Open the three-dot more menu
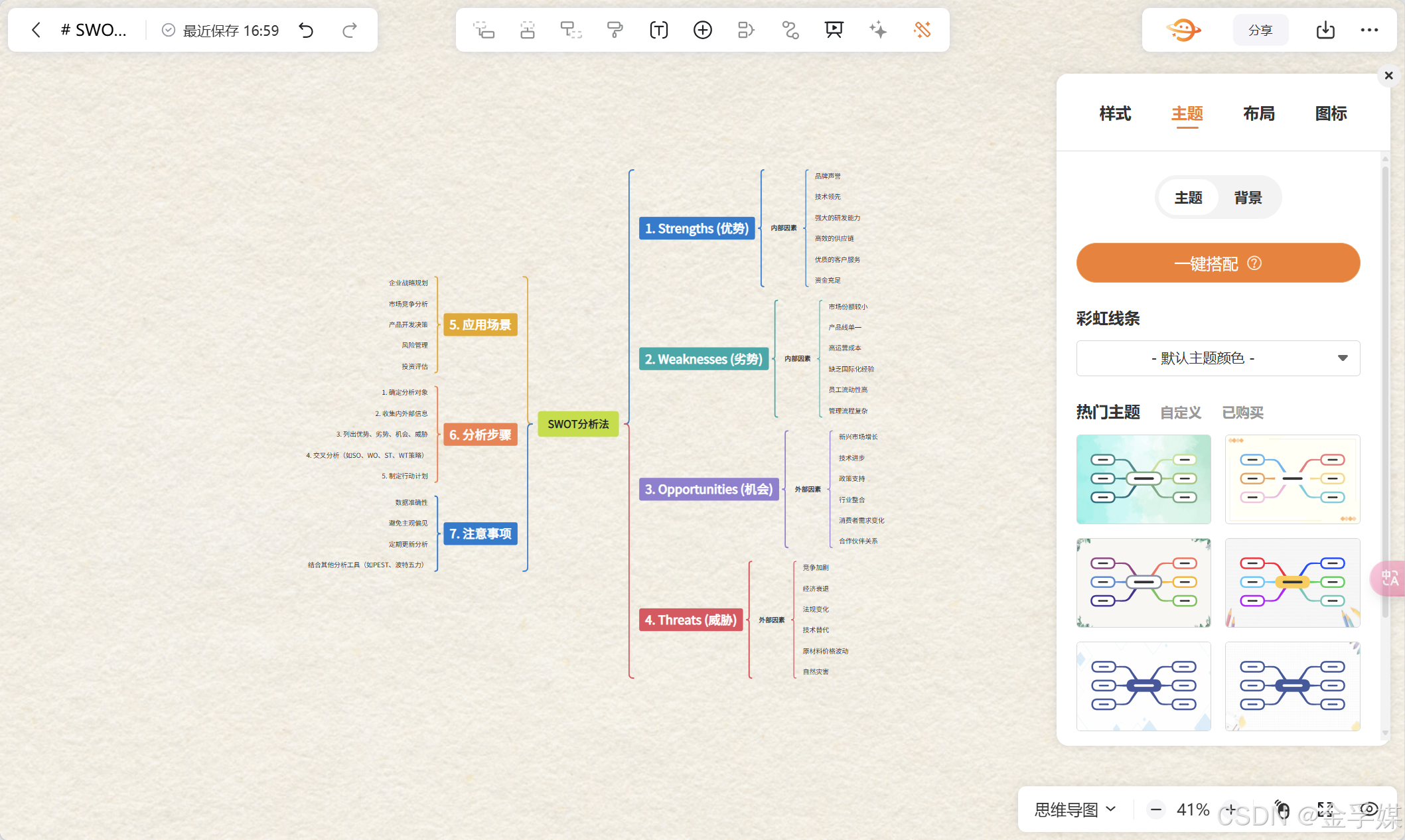Screen dimensions: 1405x840 [x=1369, y=30]
